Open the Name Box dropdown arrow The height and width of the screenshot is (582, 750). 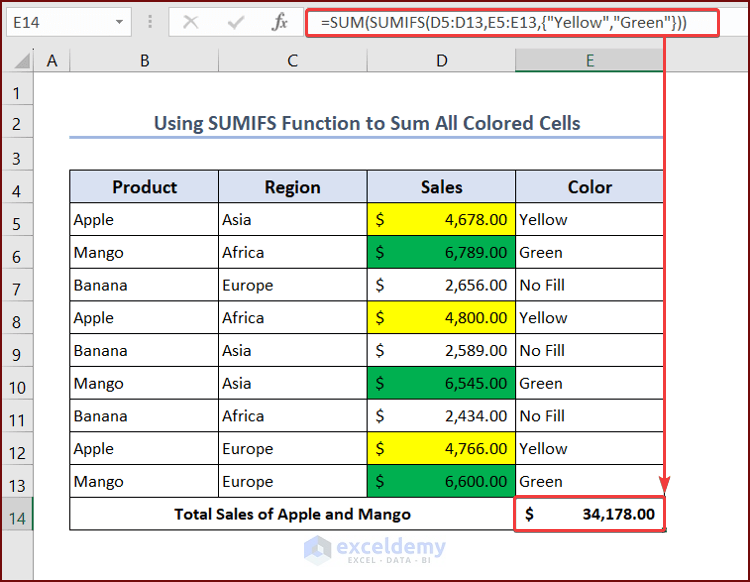coord(120,22)
